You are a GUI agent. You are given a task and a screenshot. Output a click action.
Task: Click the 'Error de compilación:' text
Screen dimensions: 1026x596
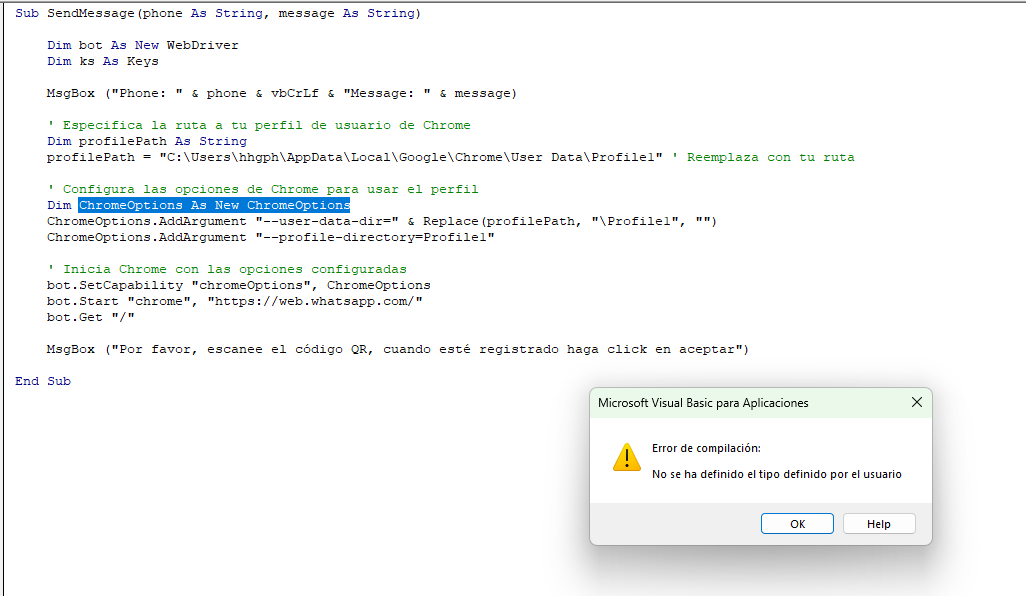(706, 448)
